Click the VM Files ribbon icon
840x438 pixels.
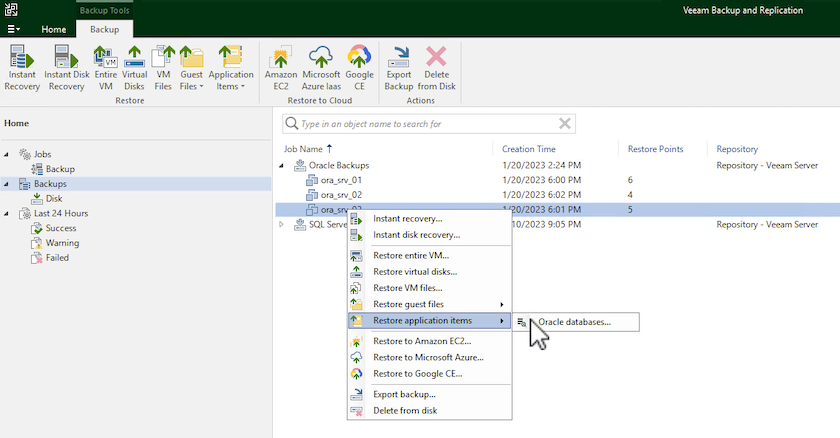click(x=163, y=68)
